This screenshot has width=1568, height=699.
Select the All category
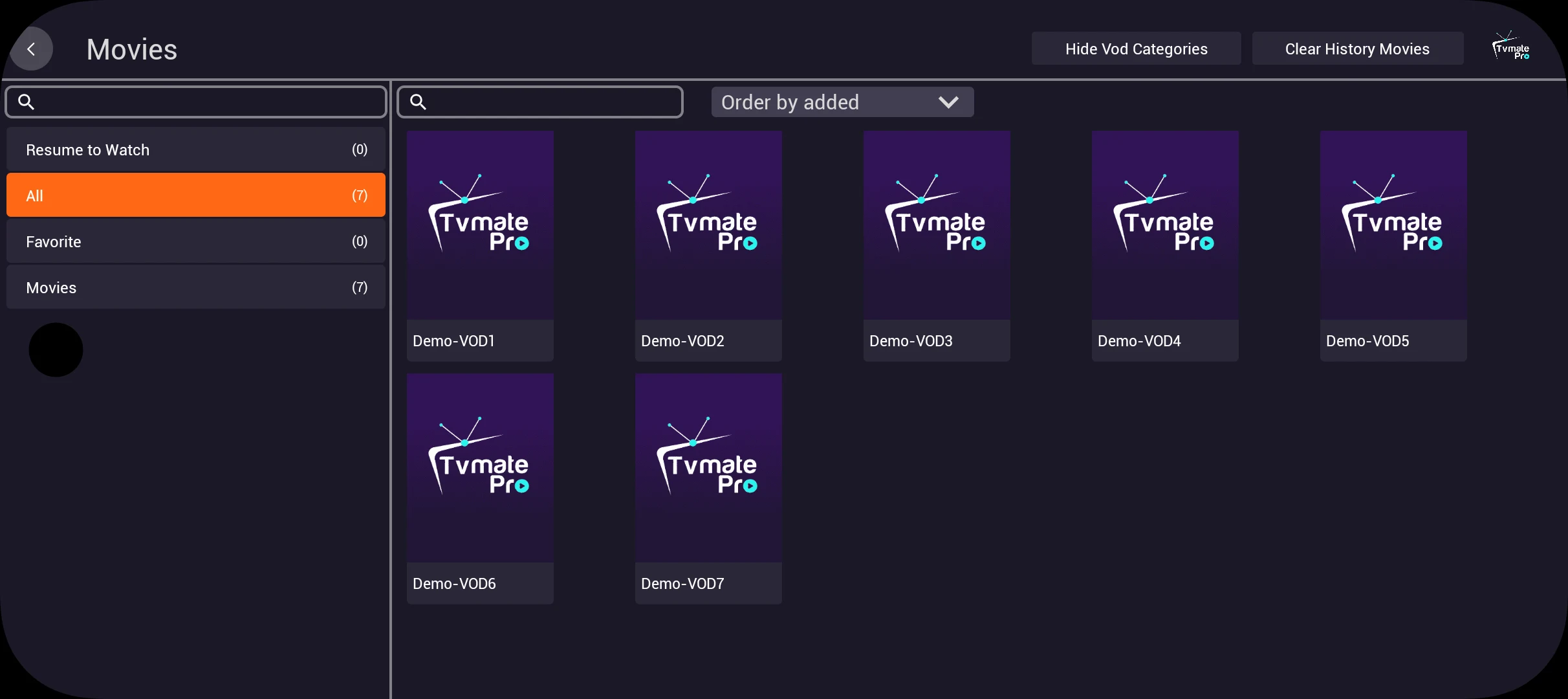point(196,195)
